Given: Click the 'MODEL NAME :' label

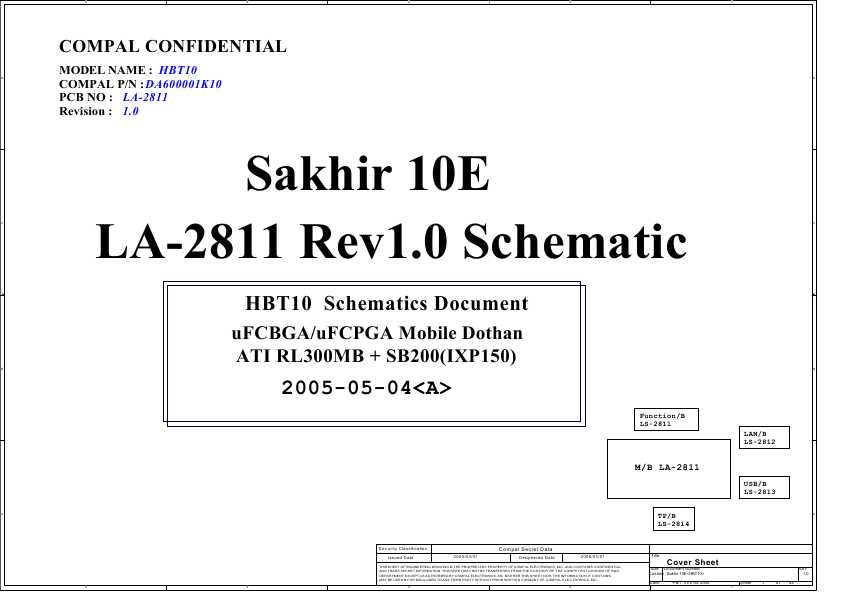Looking at the screenshot, I should pyautogui.click(x=106, y=70).
